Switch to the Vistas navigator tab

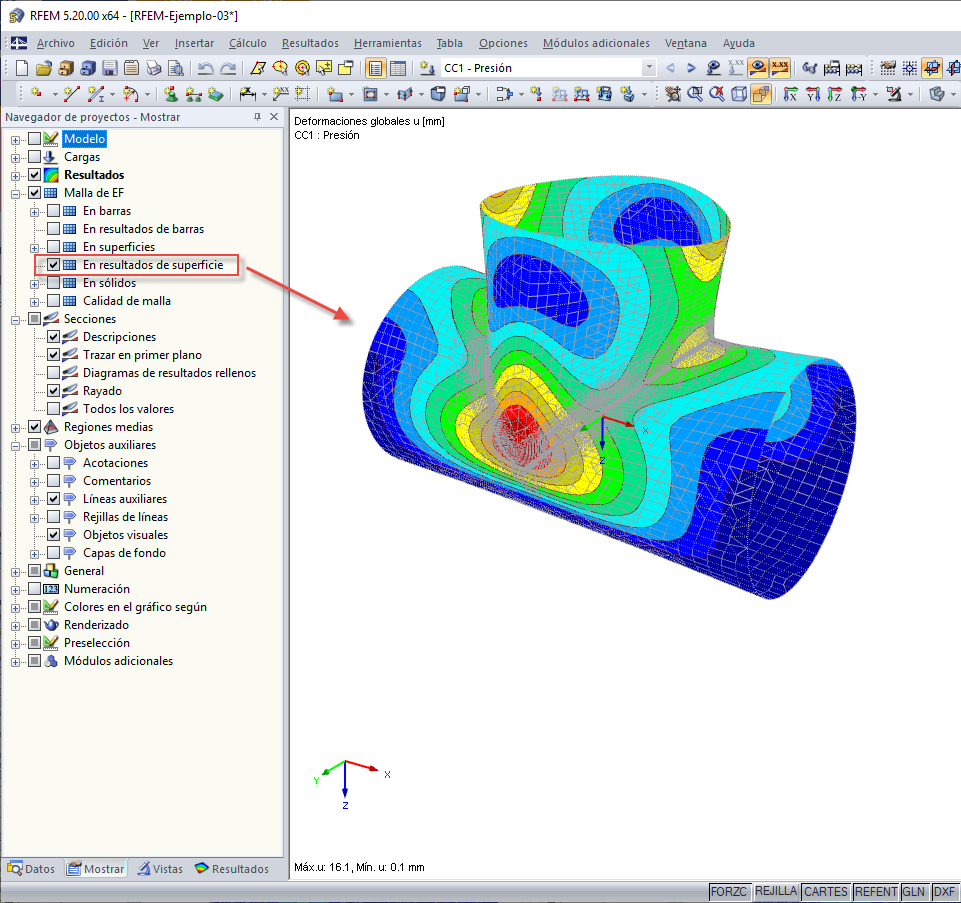160,869
